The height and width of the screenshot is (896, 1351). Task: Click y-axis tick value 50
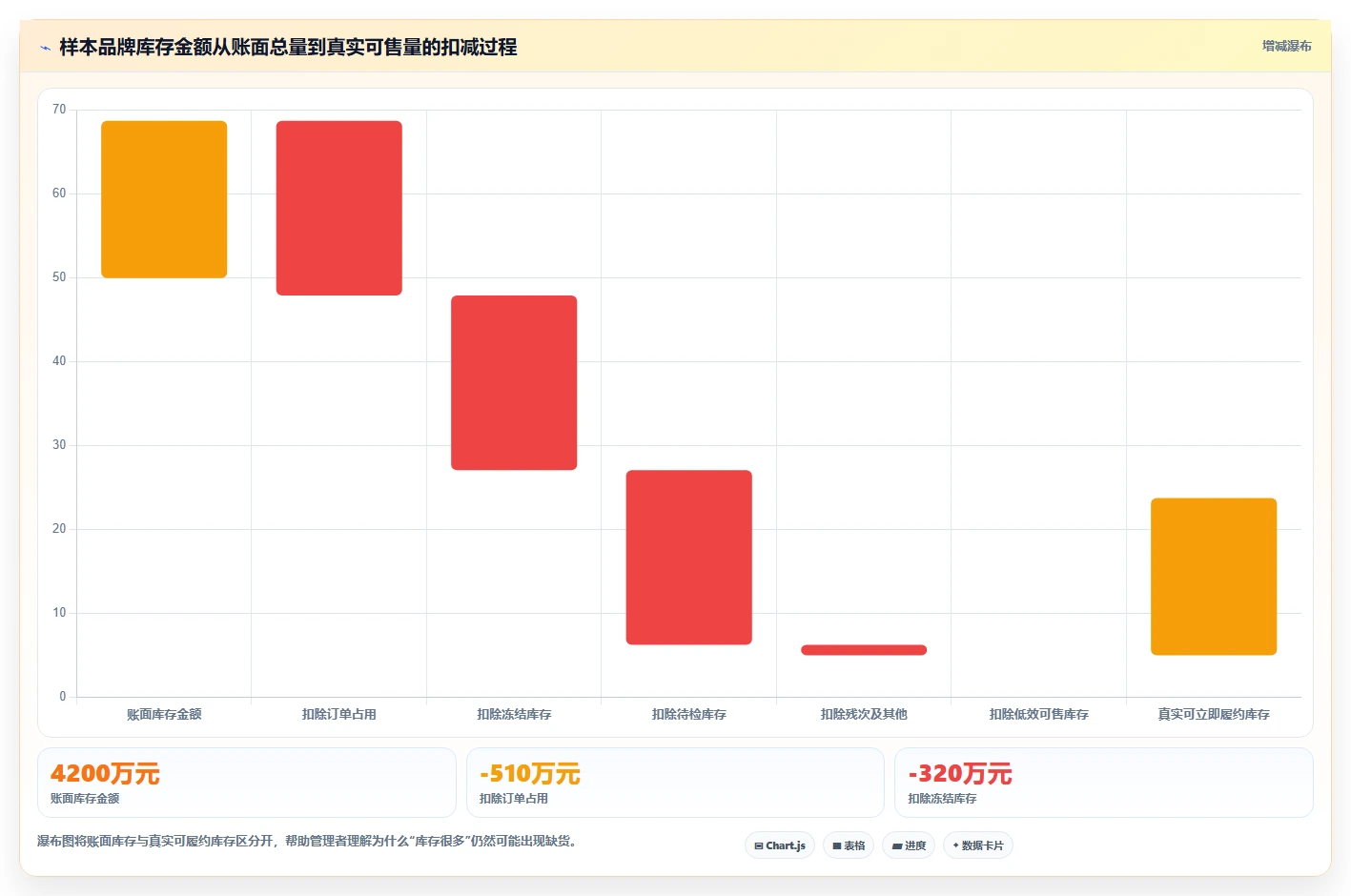pyautogui.click(x=59, y=277)
